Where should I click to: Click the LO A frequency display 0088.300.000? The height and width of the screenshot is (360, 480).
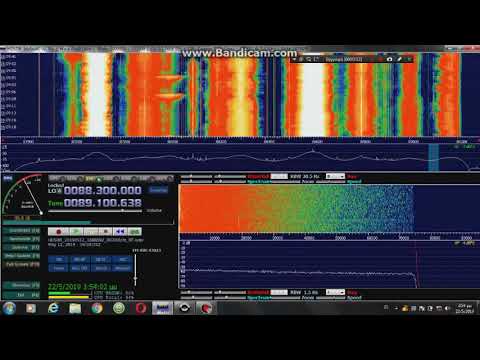tap(103, 190)
